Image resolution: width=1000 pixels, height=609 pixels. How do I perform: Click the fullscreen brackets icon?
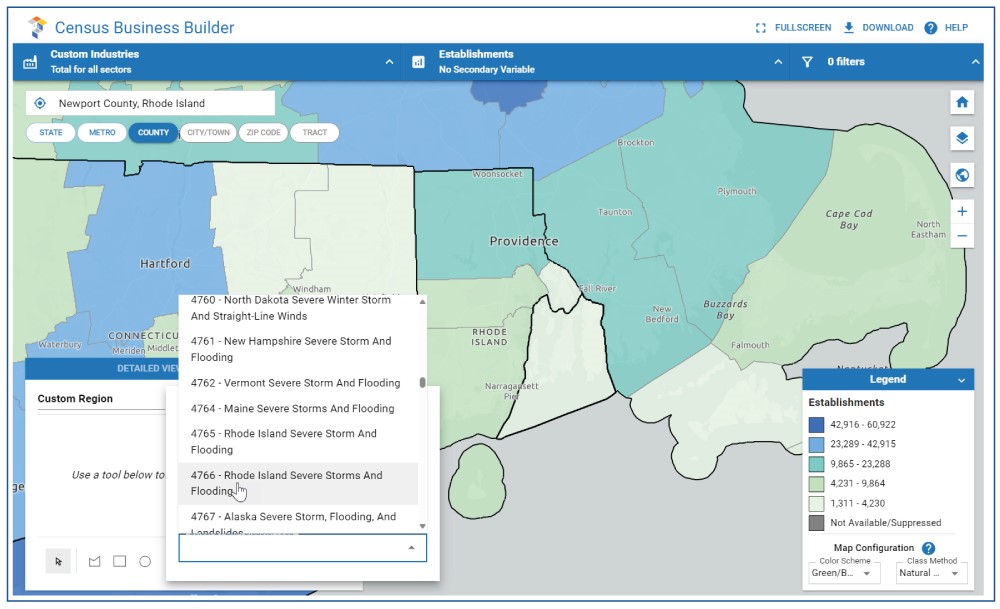[x=760, y=28]
